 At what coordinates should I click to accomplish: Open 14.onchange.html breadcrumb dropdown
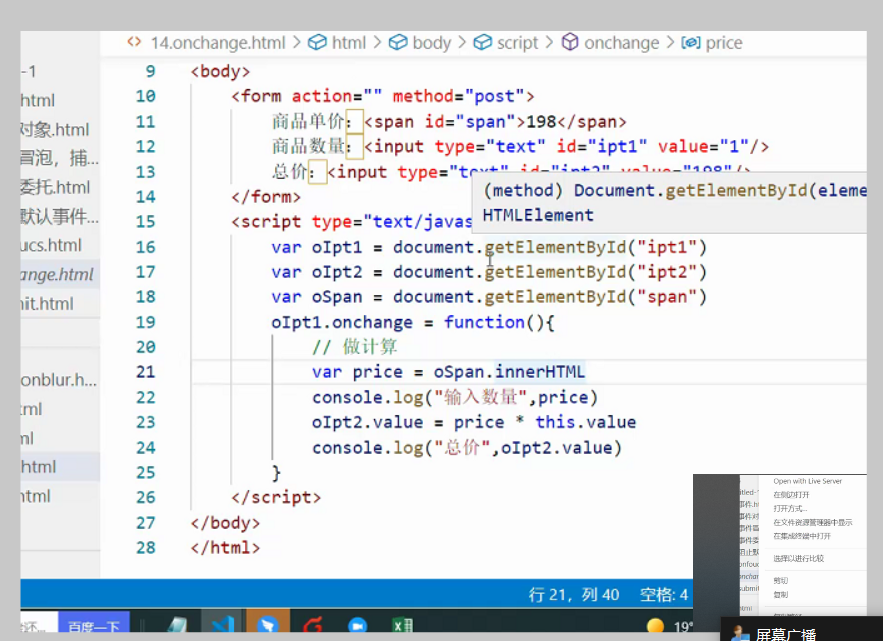tap(218, 43)
